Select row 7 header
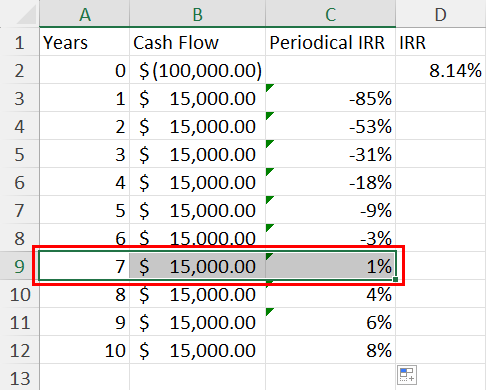 click(x=19, y=210)
